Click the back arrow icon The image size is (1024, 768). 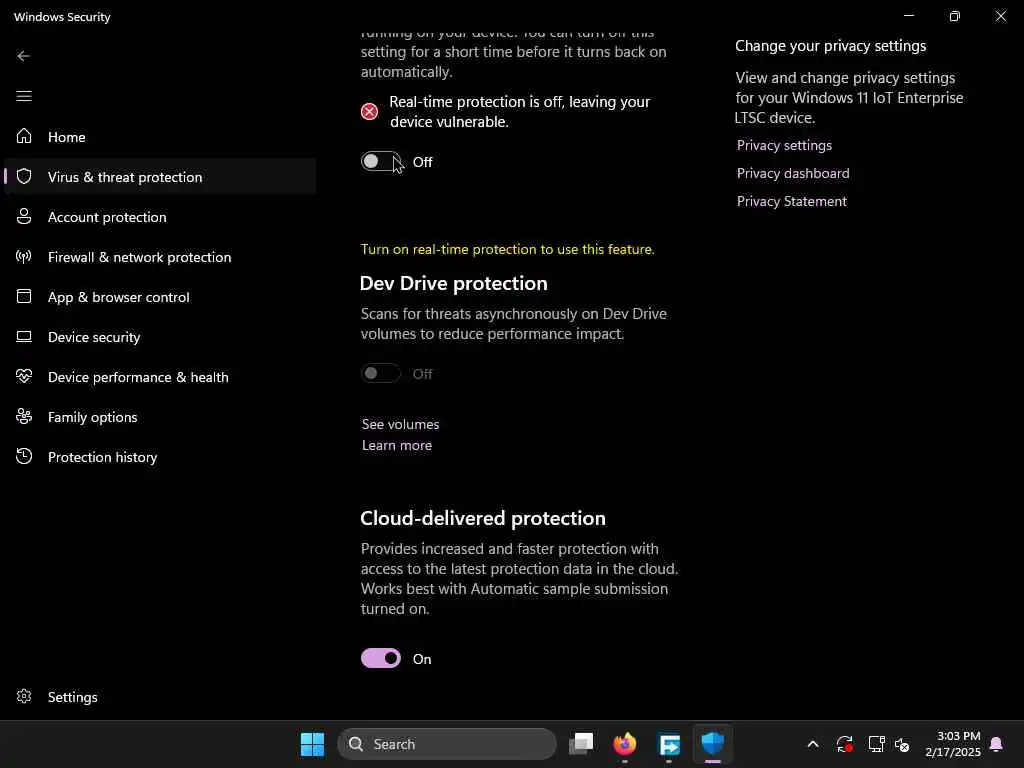pos(24,56)
